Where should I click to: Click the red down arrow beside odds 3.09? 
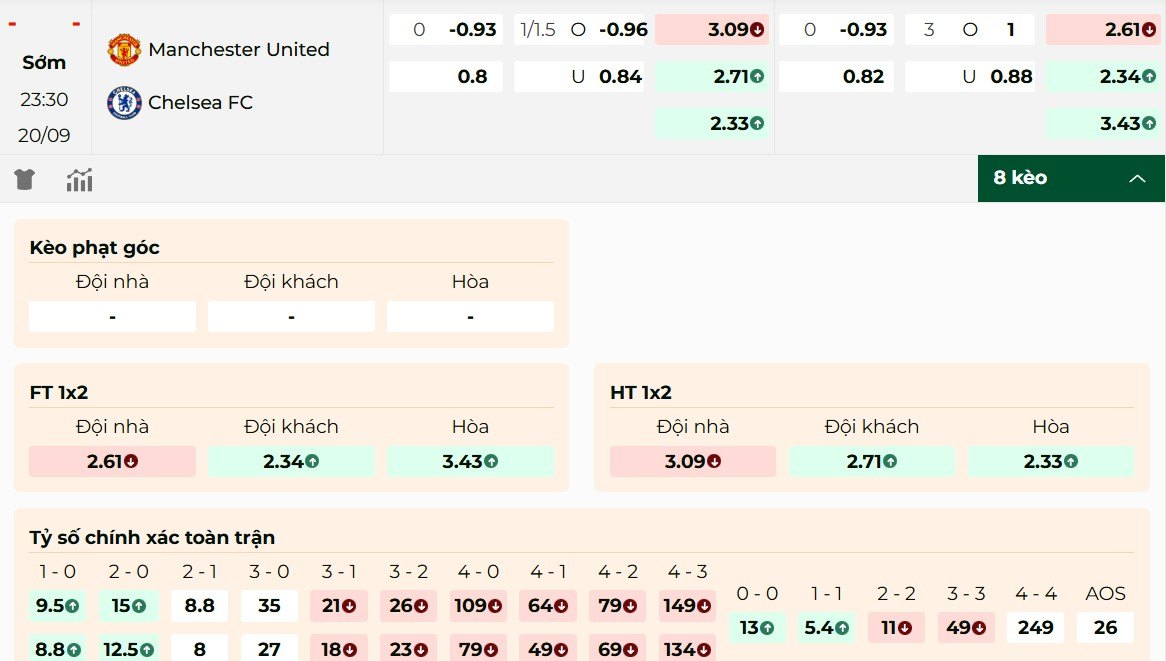(758, 29)
